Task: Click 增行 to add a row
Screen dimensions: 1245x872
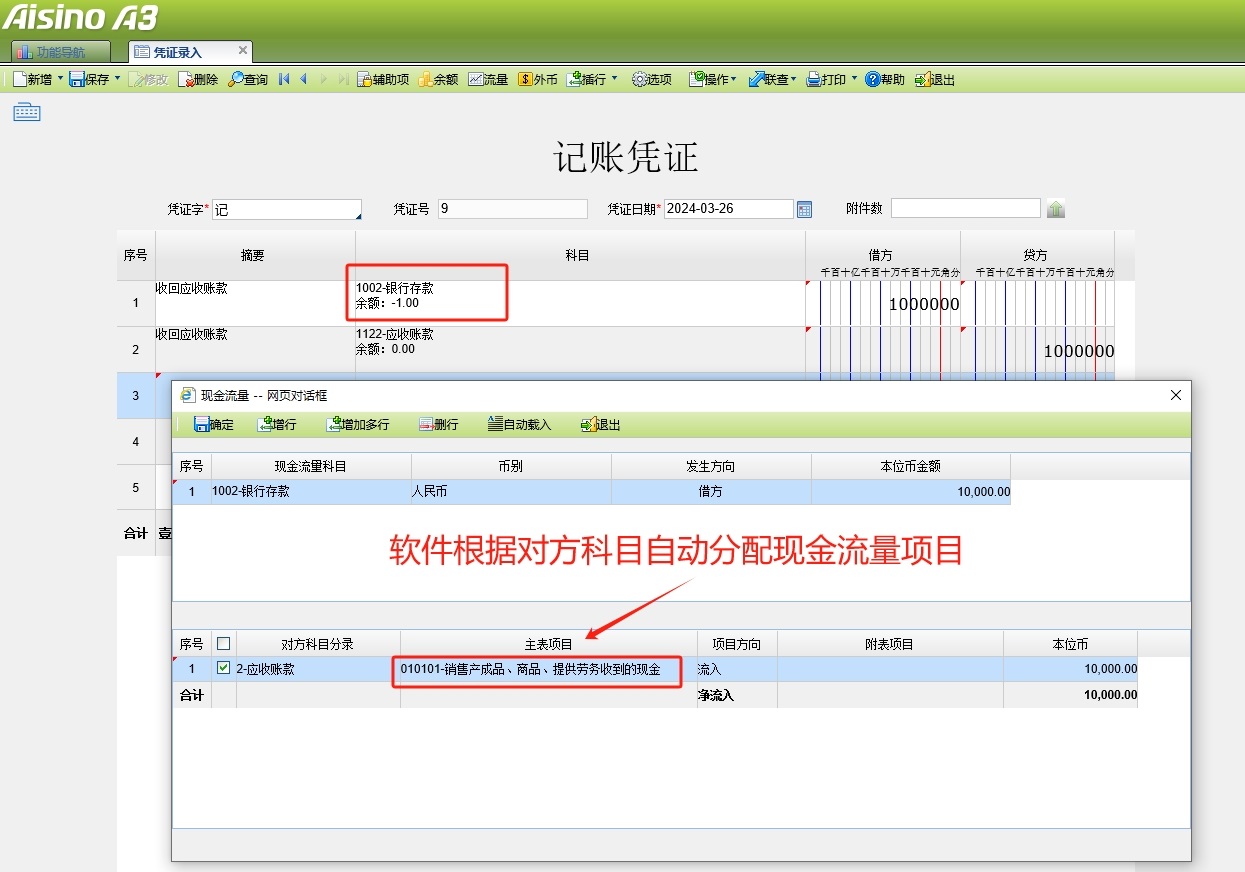Action: pyautogui.click(x=277, y=424)
